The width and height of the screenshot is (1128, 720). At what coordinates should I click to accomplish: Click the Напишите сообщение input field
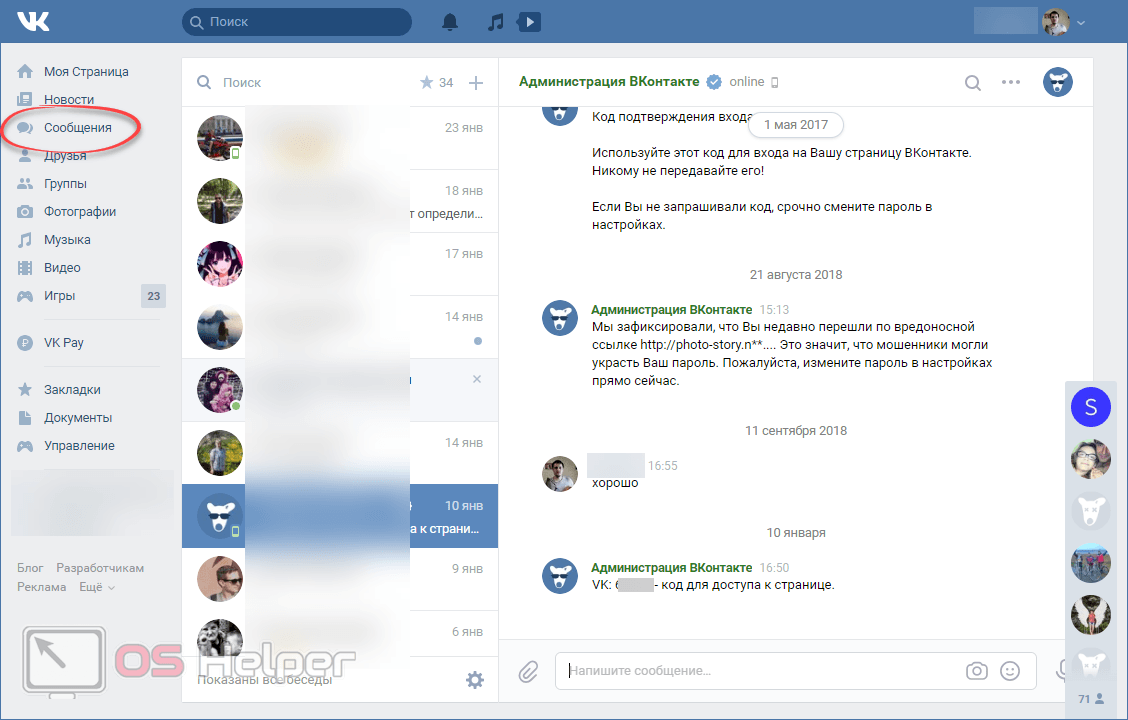[x=760, y=671]
